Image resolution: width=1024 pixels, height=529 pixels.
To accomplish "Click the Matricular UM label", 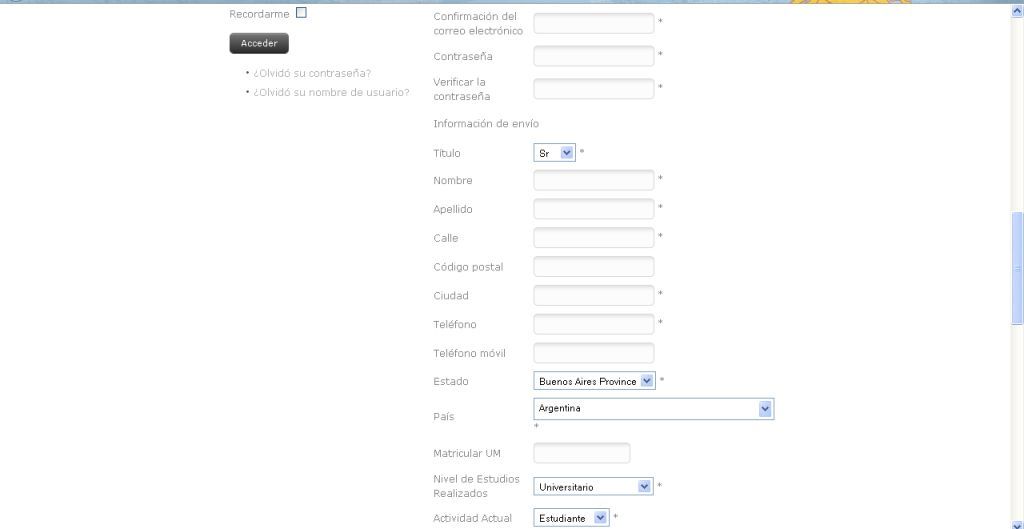I will point(467,453).
